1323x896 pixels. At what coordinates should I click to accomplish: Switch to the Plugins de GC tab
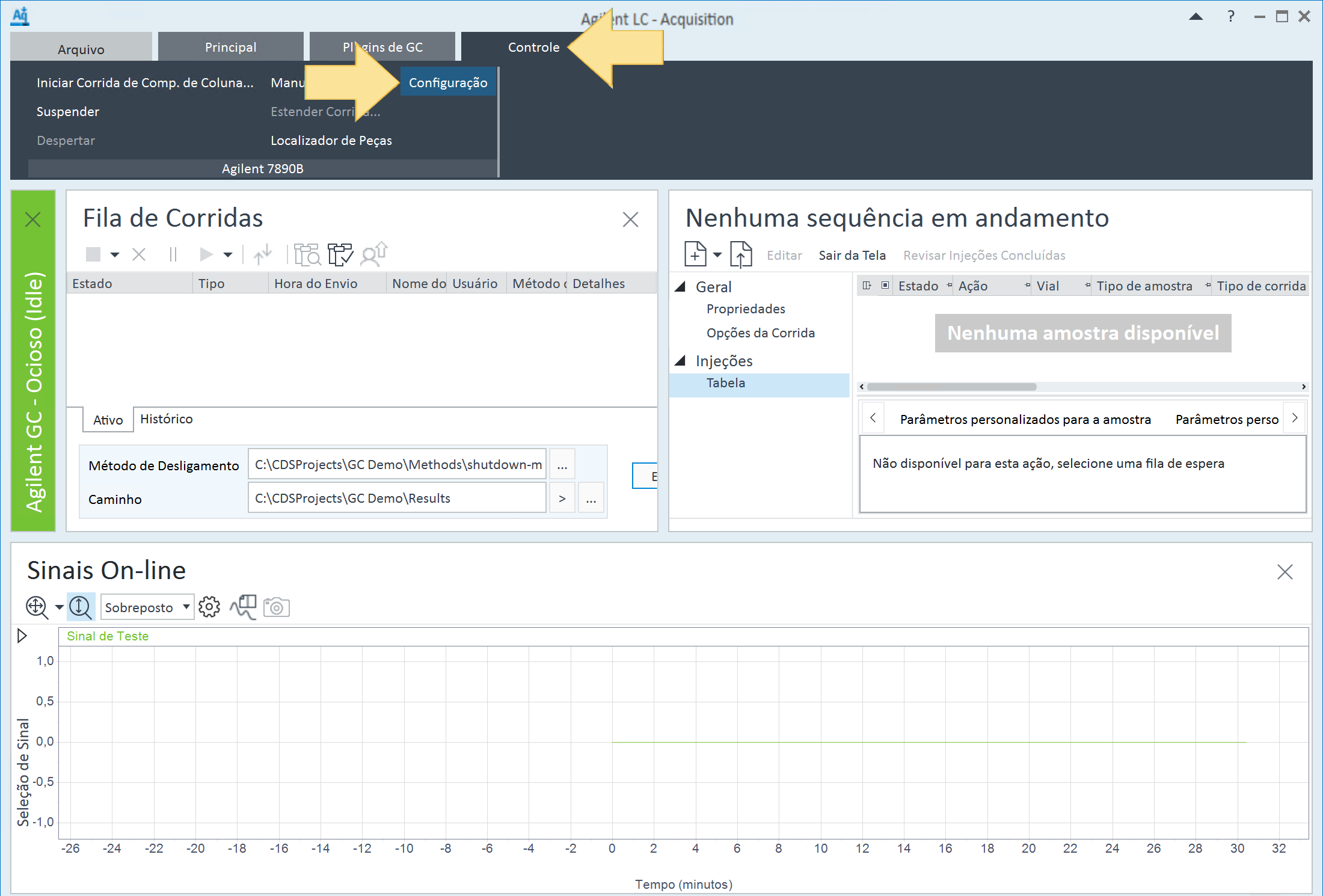[x=383, y=47]
